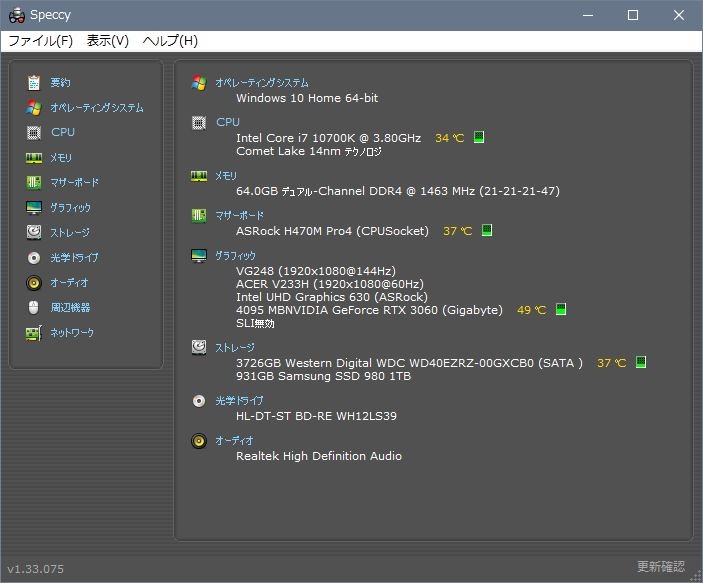Select マザーボード in the sidebar

[x=74, y=183]
